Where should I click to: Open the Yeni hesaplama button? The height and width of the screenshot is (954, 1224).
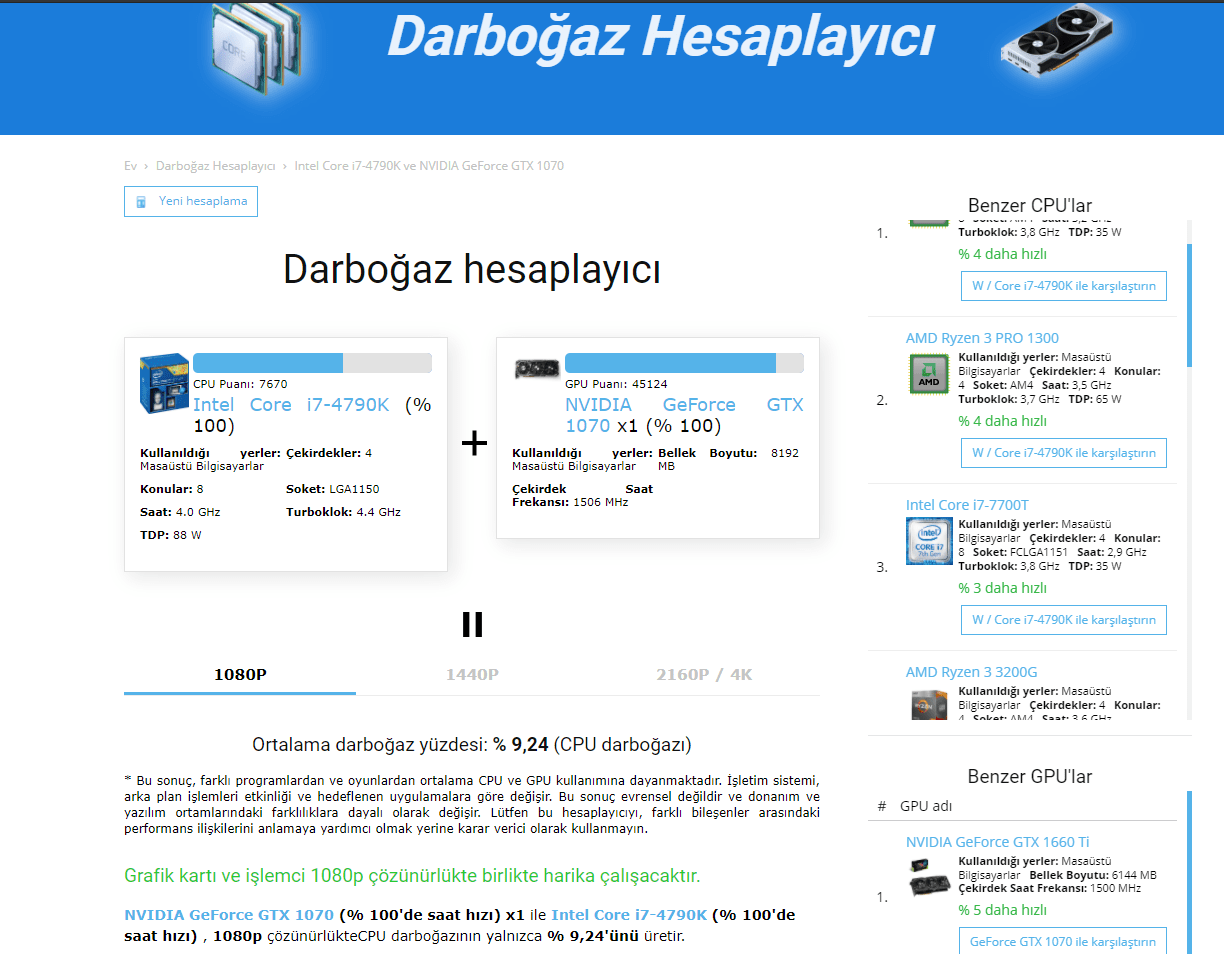click(x=191, y=201)
